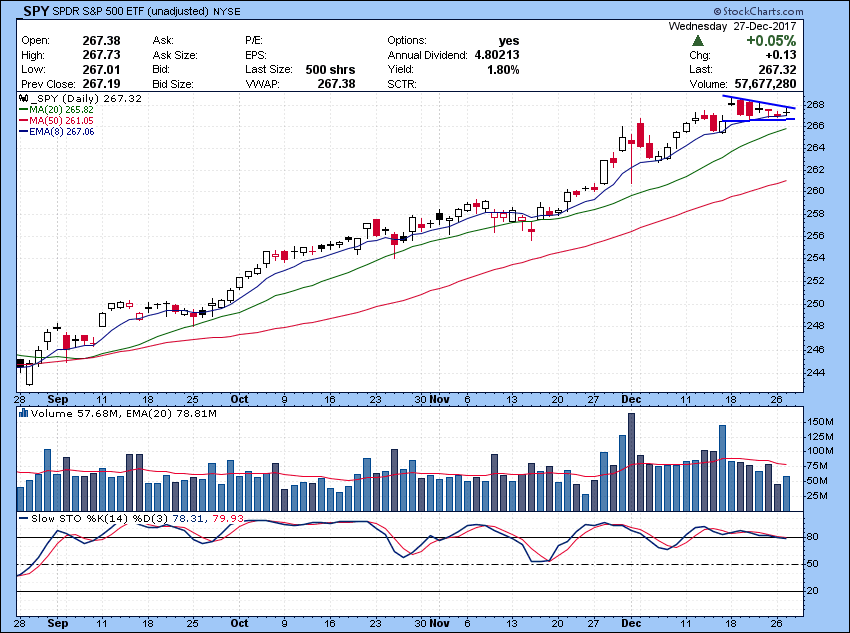Image resolution: width=850 pixels, height=633 pixels.
Task: Click the candlestick icon beside _SPY (Daily)
Action: [x=23, y=99]
